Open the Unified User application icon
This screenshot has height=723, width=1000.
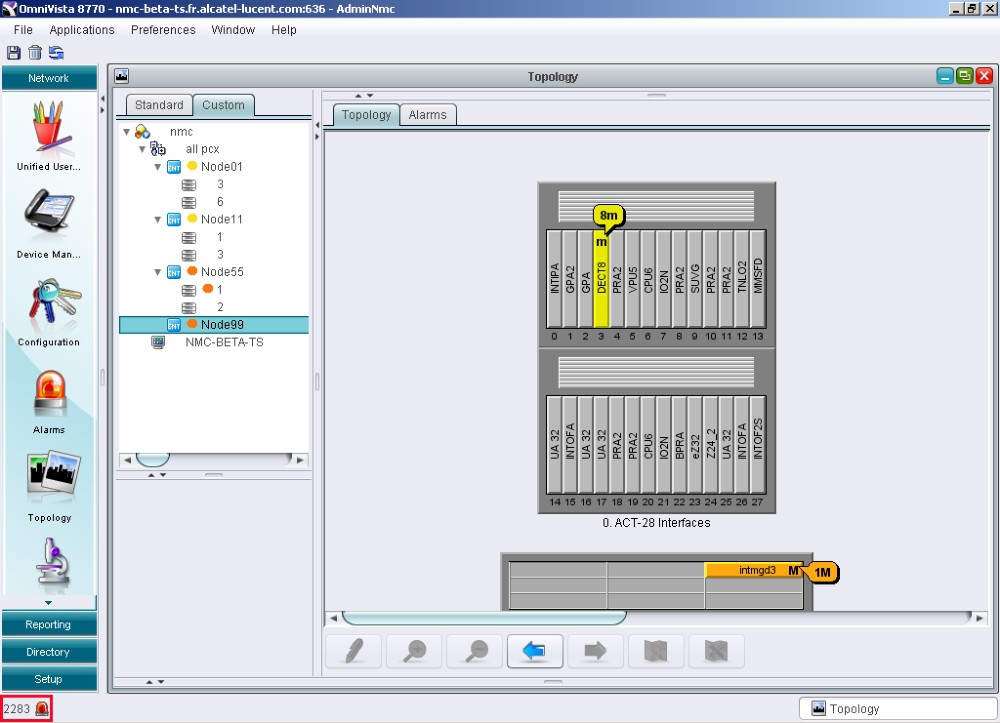click(x=48, y=127)
